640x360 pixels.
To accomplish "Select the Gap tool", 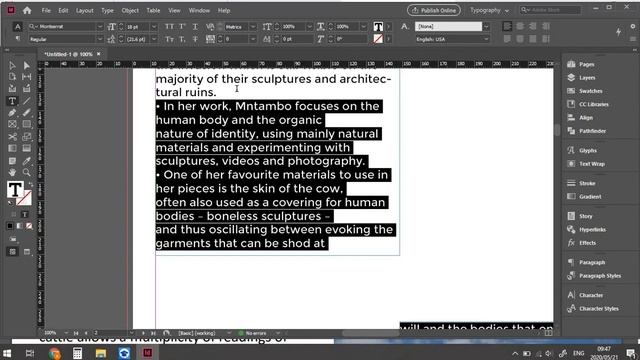I will [27, 77].
